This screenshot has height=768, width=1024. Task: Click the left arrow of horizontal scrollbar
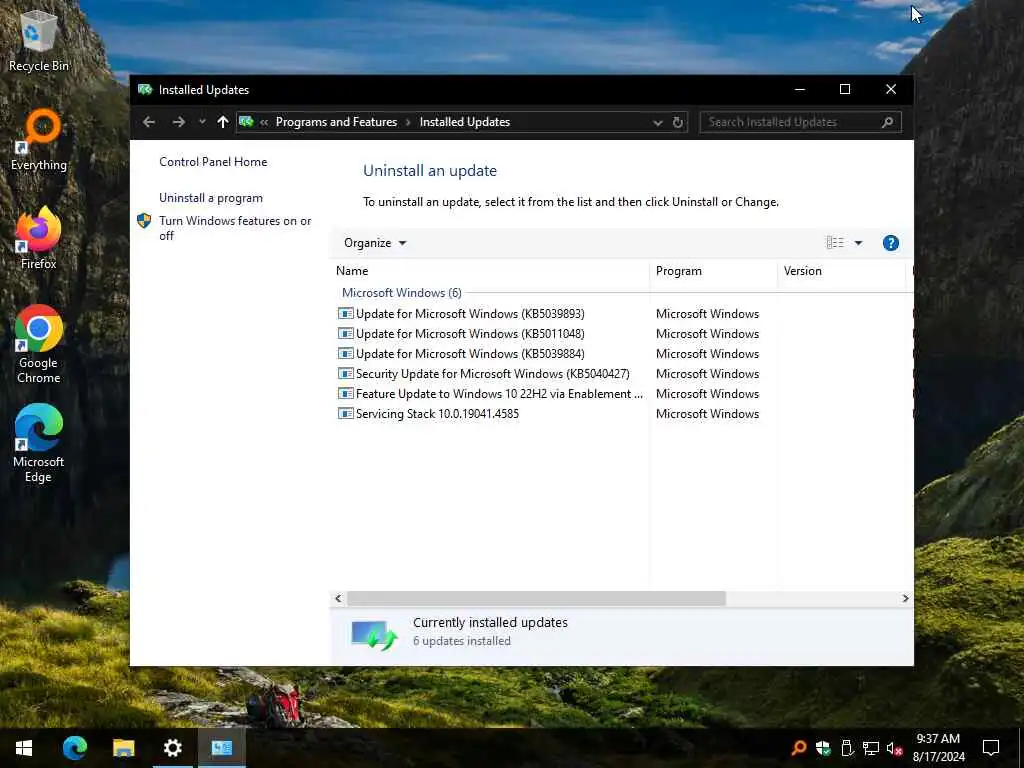(338, 598)
